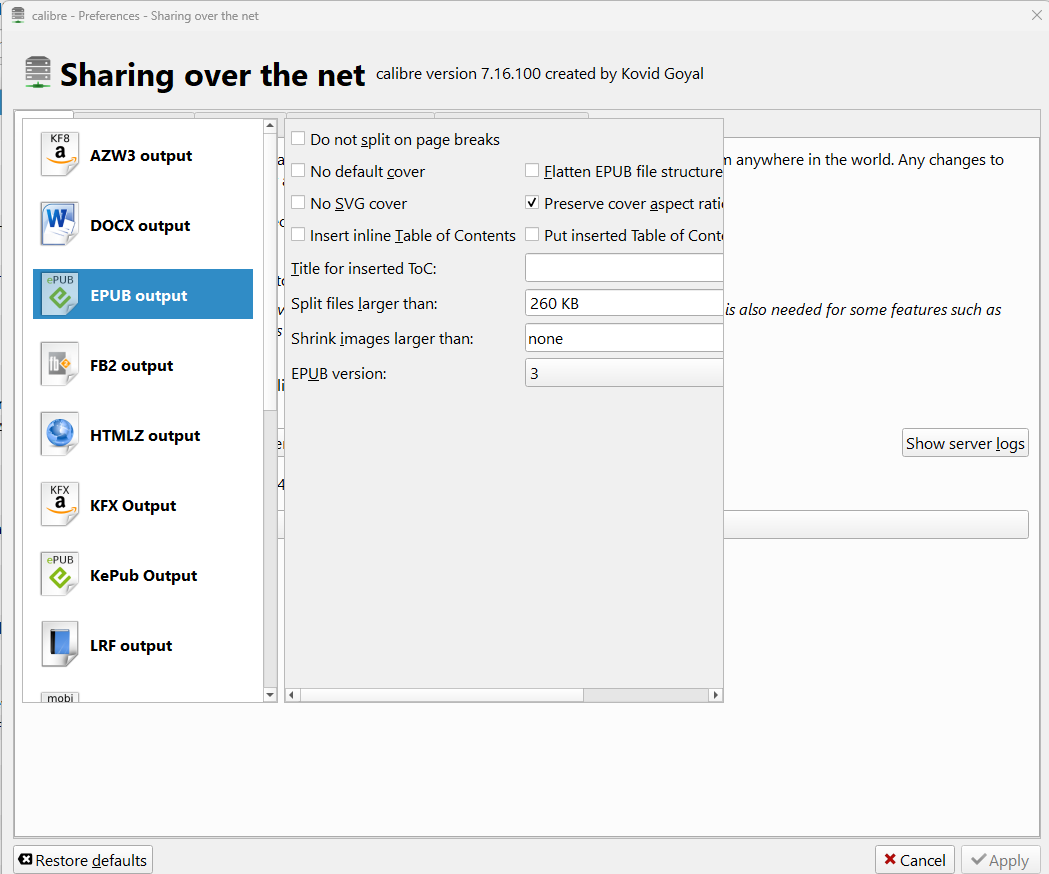Close the Preferences window
The width and height of the screenshot is (1049, 874).
[x=1036, y=15]
